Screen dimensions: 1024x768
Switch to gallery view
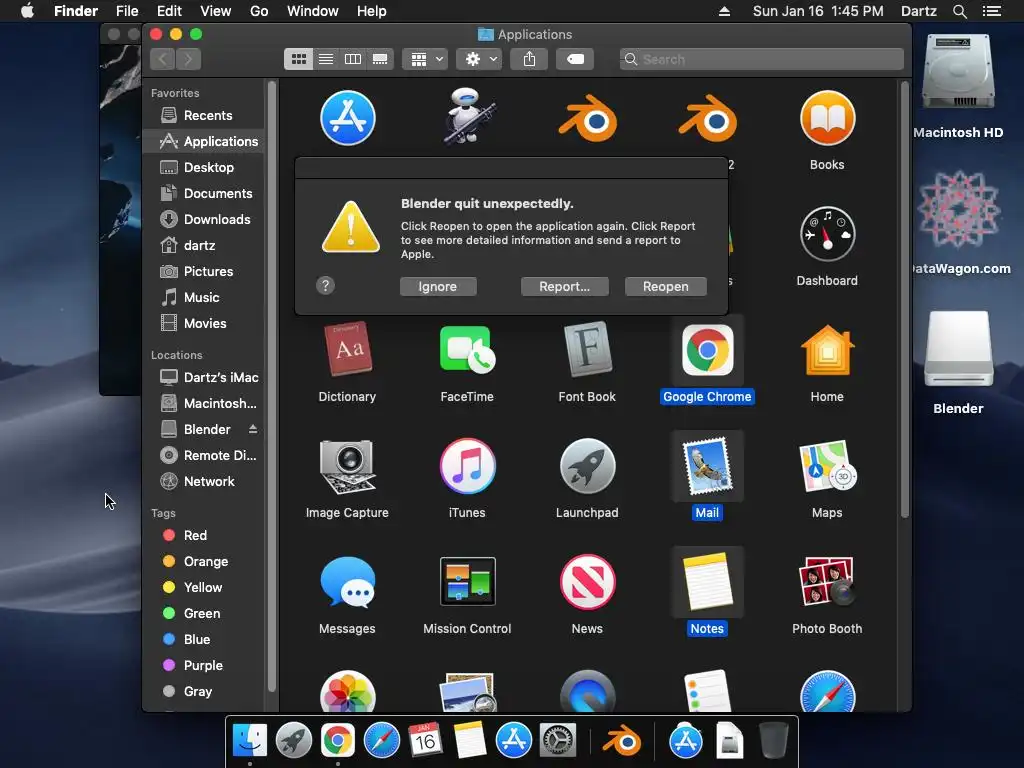(x=380, y=59)
